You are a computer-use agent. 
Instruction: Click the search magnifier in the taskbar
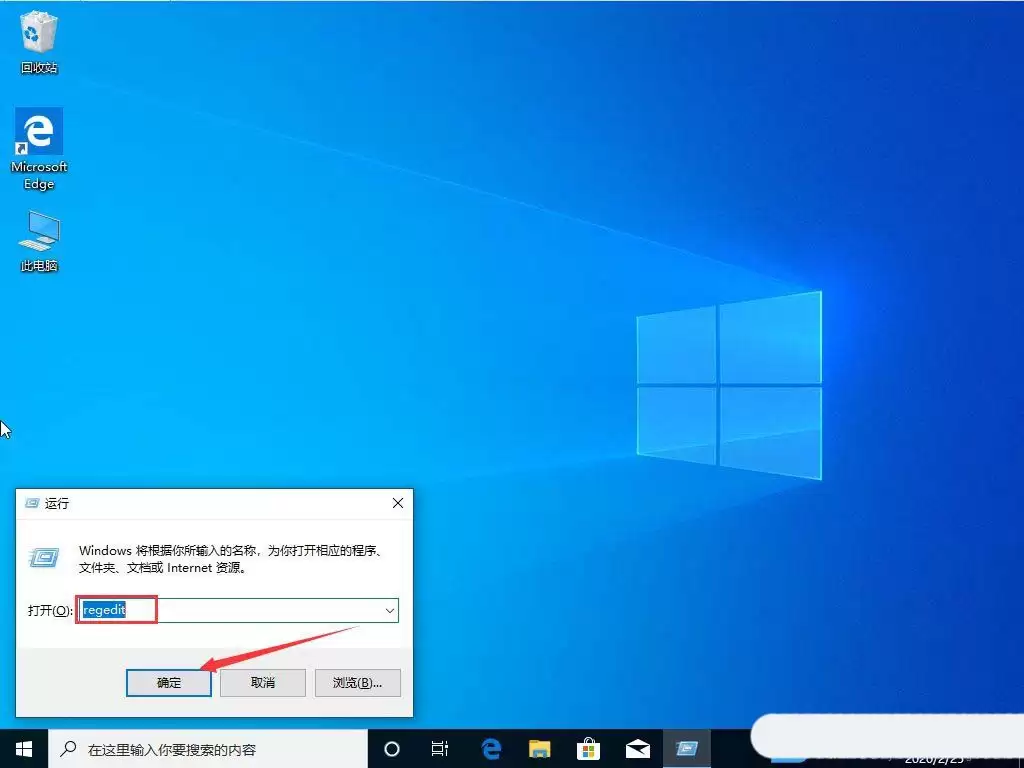68,748
